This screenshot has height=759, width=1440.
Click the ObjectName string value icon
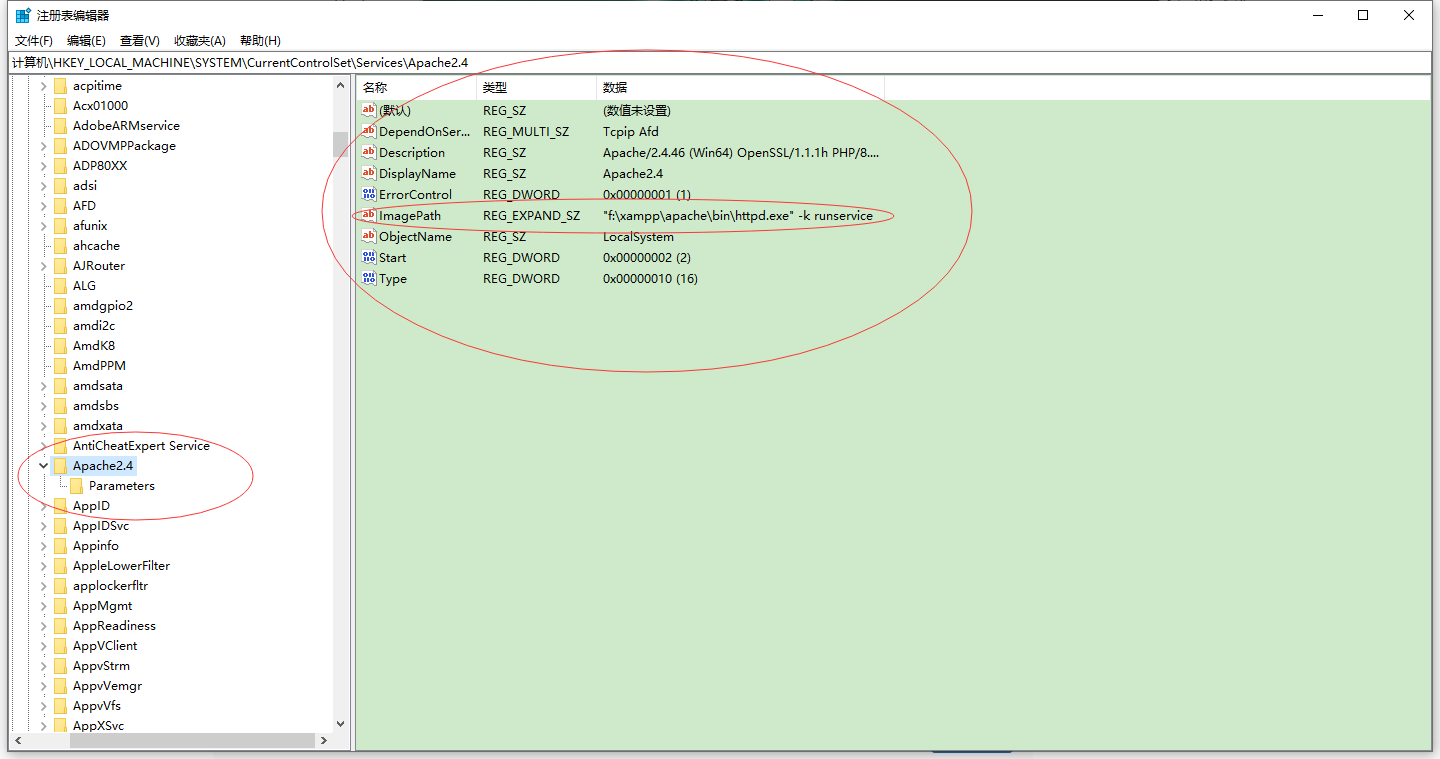368,236
